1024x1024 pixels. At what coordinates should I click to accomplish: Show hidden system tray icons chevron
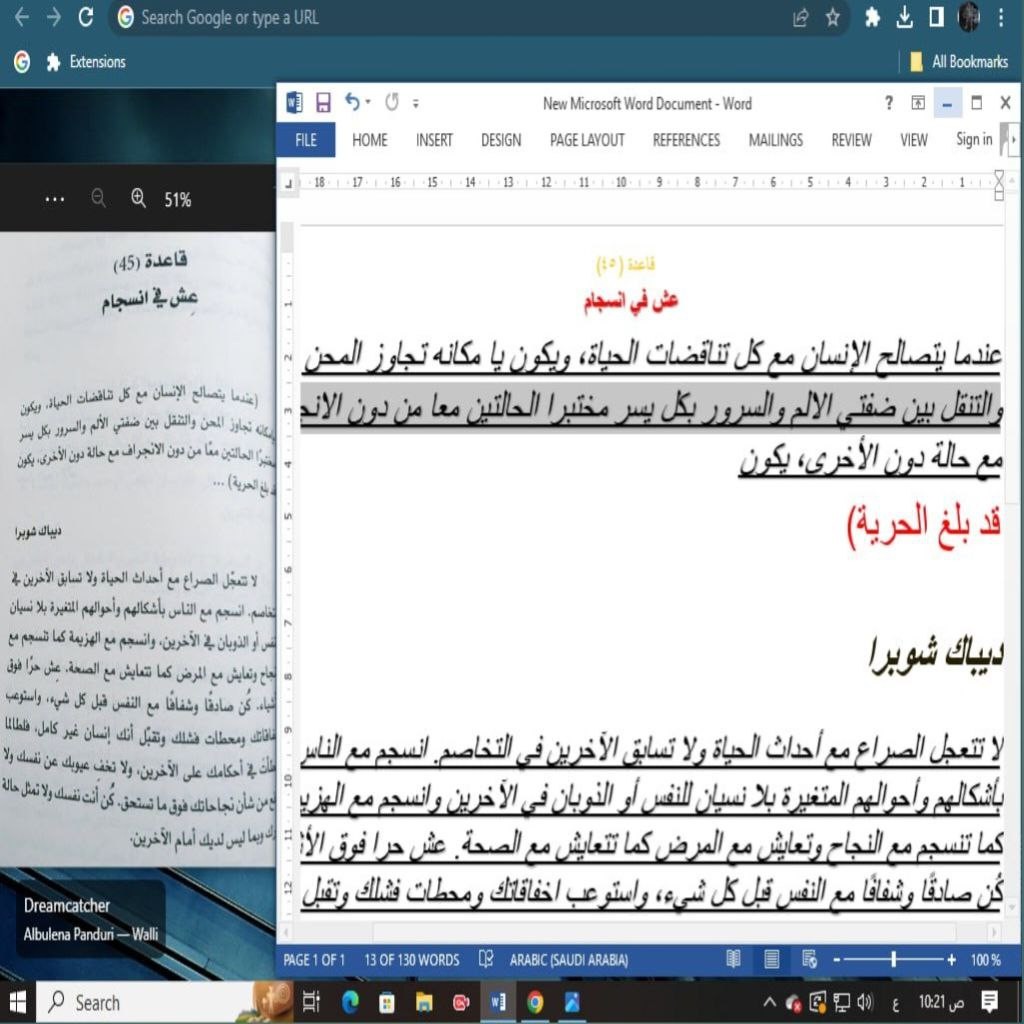click(770, 1001)
